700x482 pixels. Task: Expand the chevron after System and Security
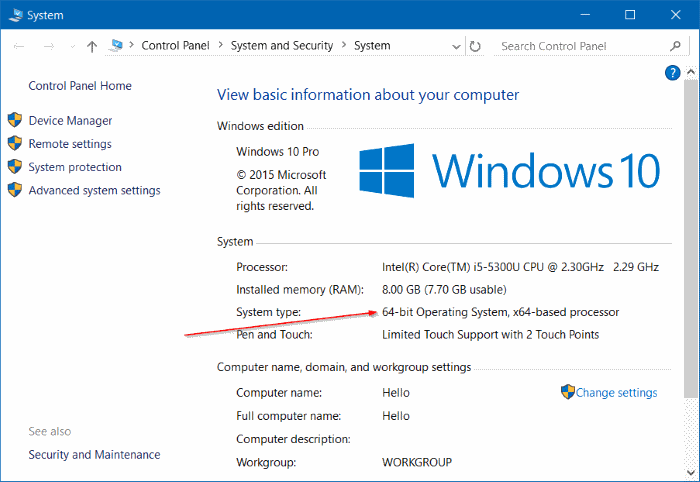click(343, 46)
